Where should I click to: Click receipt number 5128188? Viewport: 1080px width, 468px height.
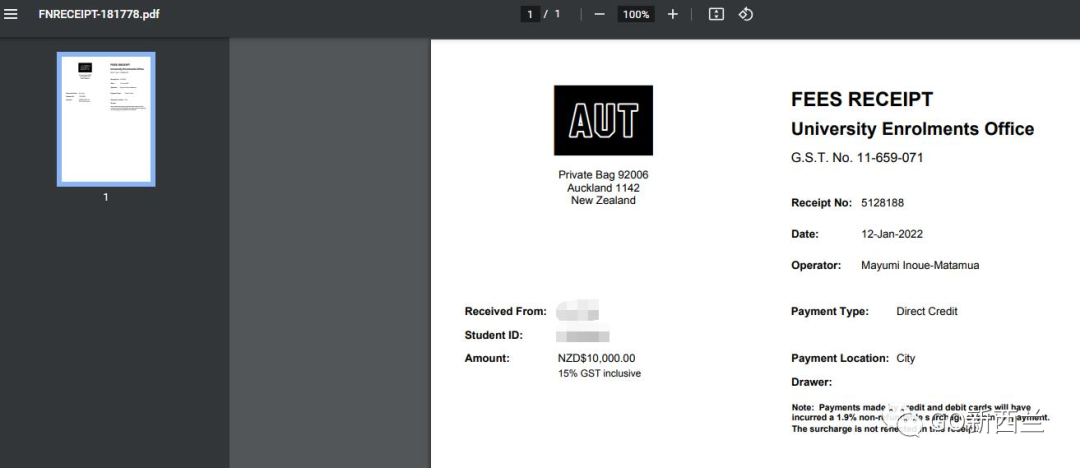[882, 203]
